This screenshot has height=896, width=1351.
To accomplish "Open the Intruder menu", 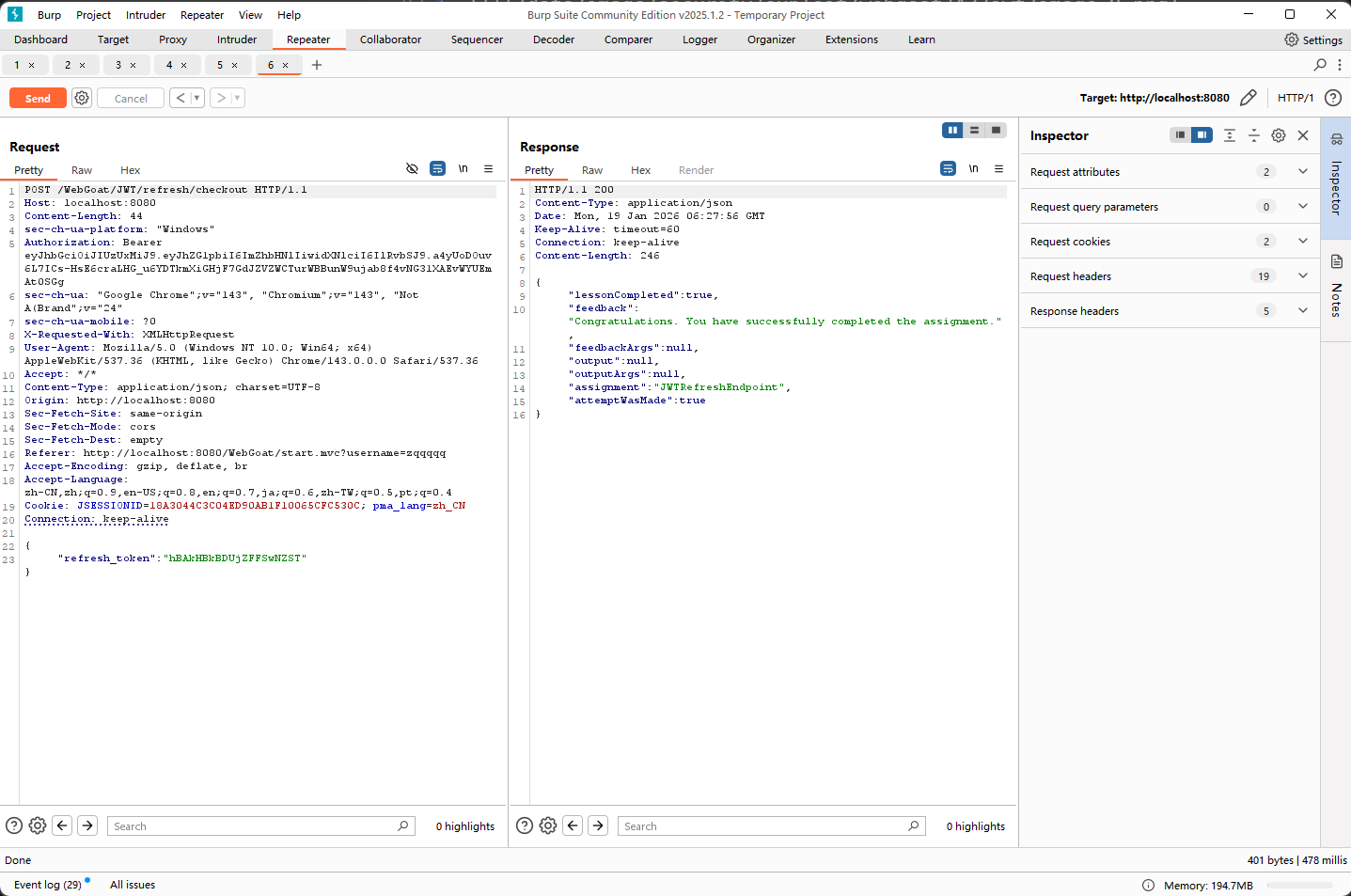I will (x=146, y=15).
